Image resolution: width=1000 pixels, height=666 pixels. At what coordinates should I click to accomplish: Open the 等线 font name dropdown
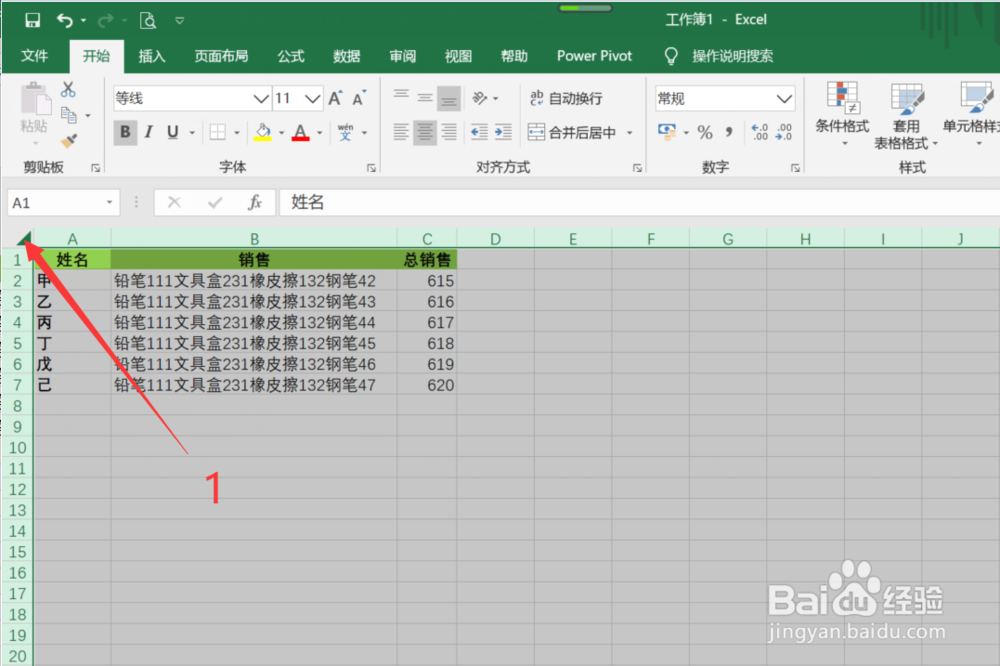258,98
